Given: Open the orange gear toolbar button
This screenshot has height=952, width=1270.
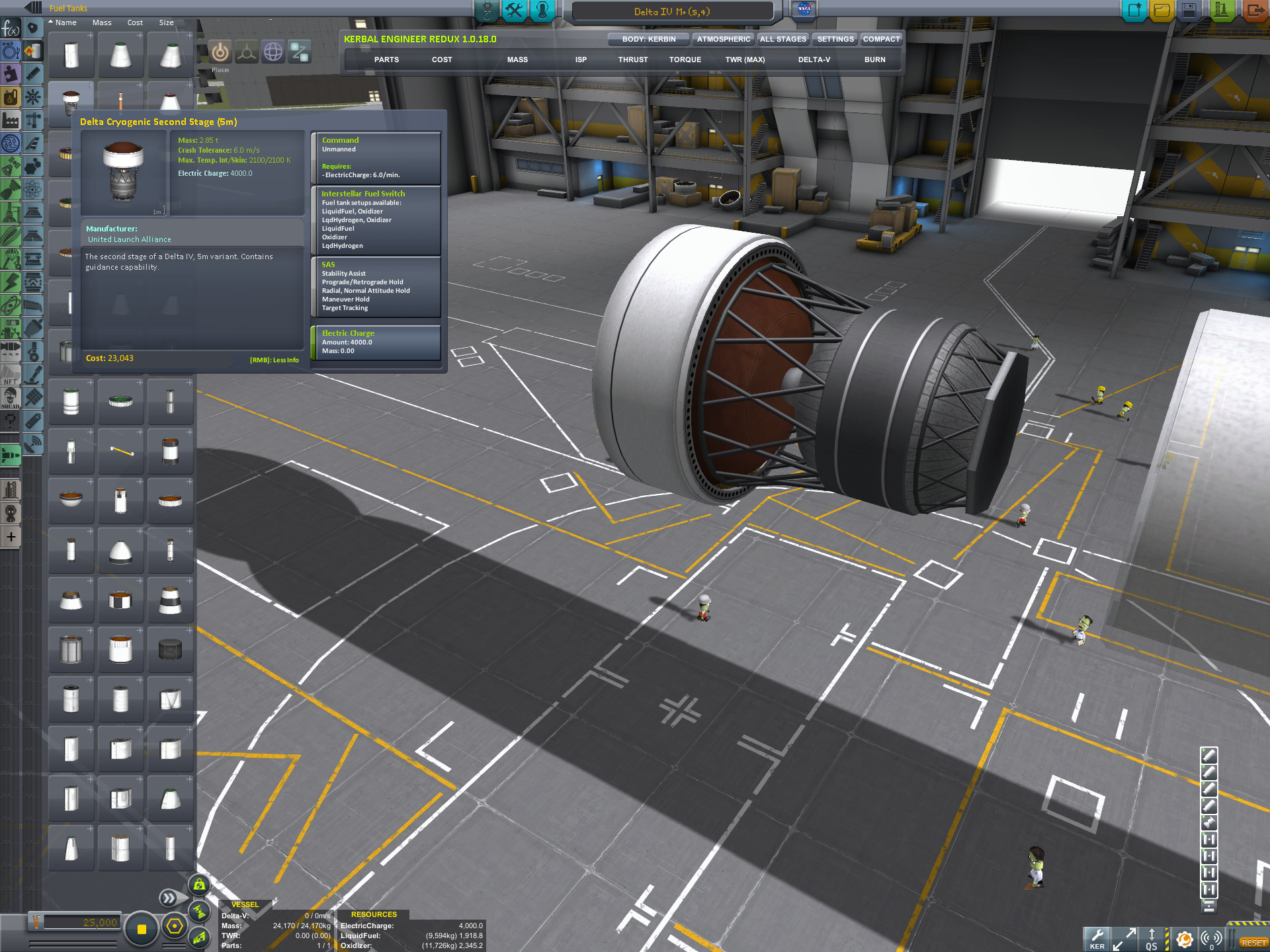Looking at the screenshot, I should [x=1184, y=939].
